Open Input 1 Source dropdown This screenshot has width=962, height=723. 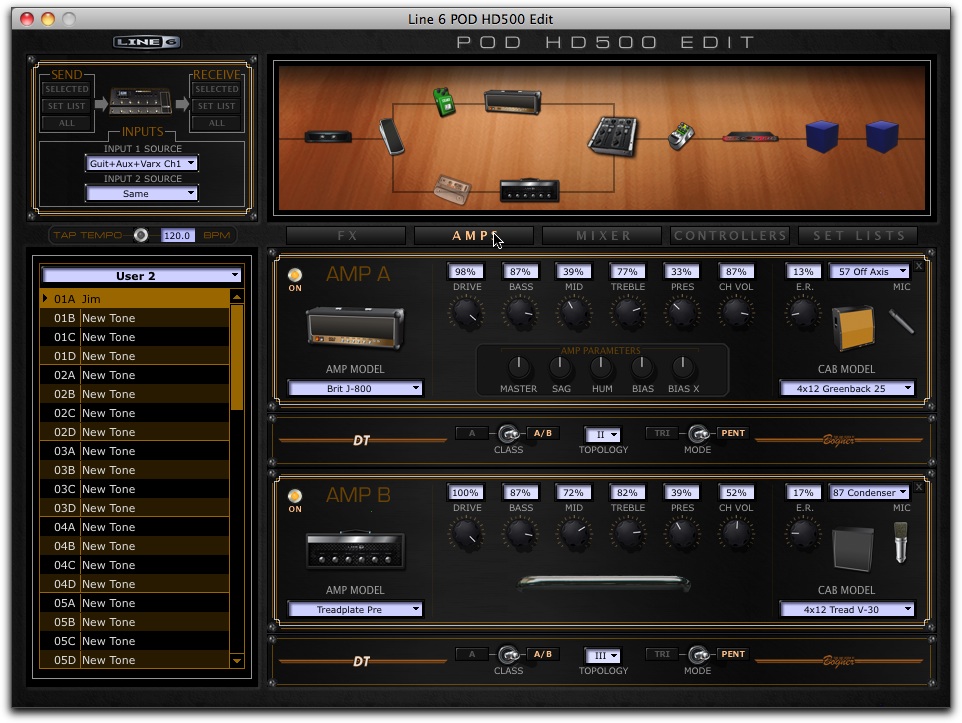click(142, 163)
